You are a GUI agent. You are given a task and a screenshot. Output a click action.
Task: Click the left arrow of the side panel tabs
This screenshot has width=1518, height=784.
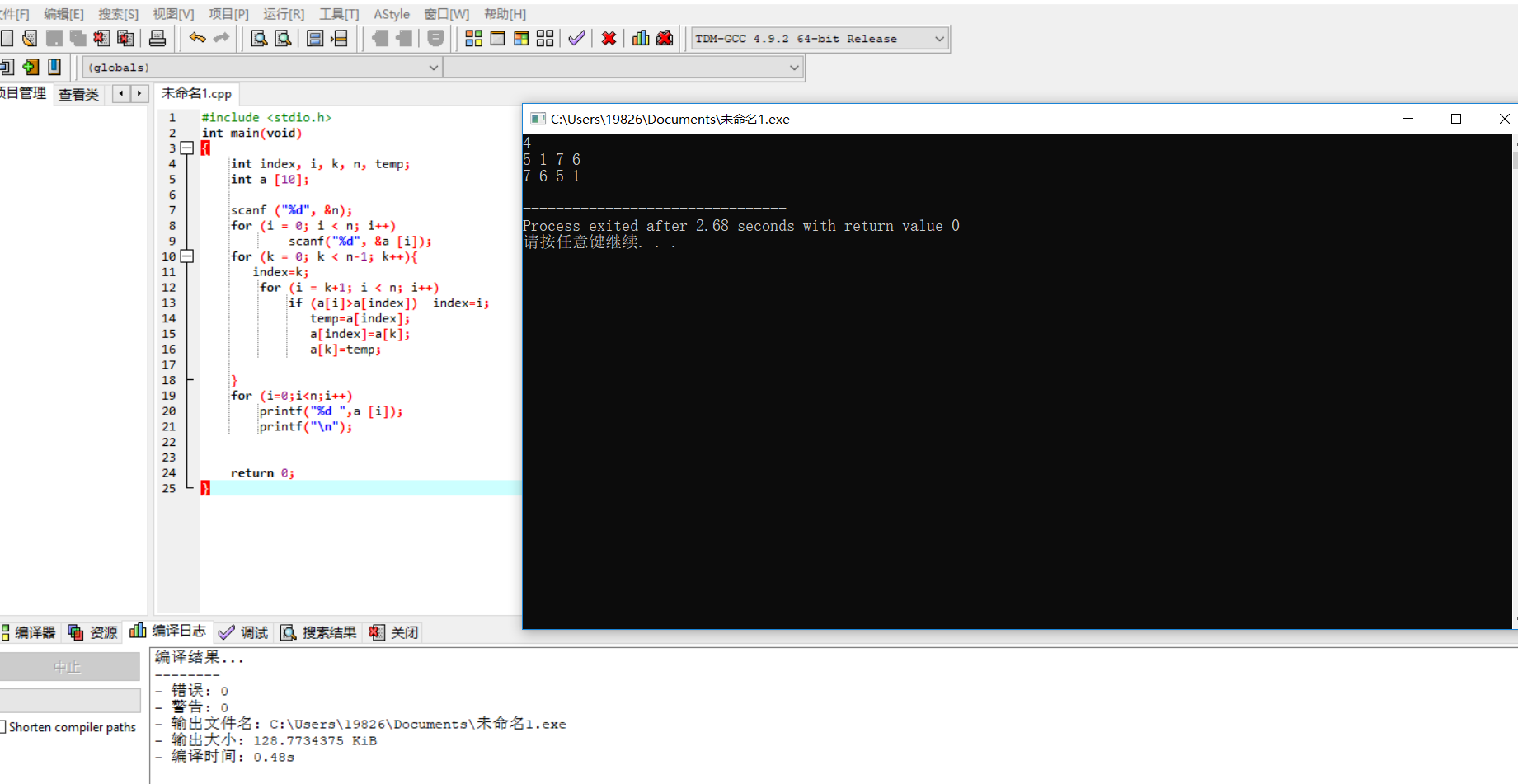click(121, 94)
